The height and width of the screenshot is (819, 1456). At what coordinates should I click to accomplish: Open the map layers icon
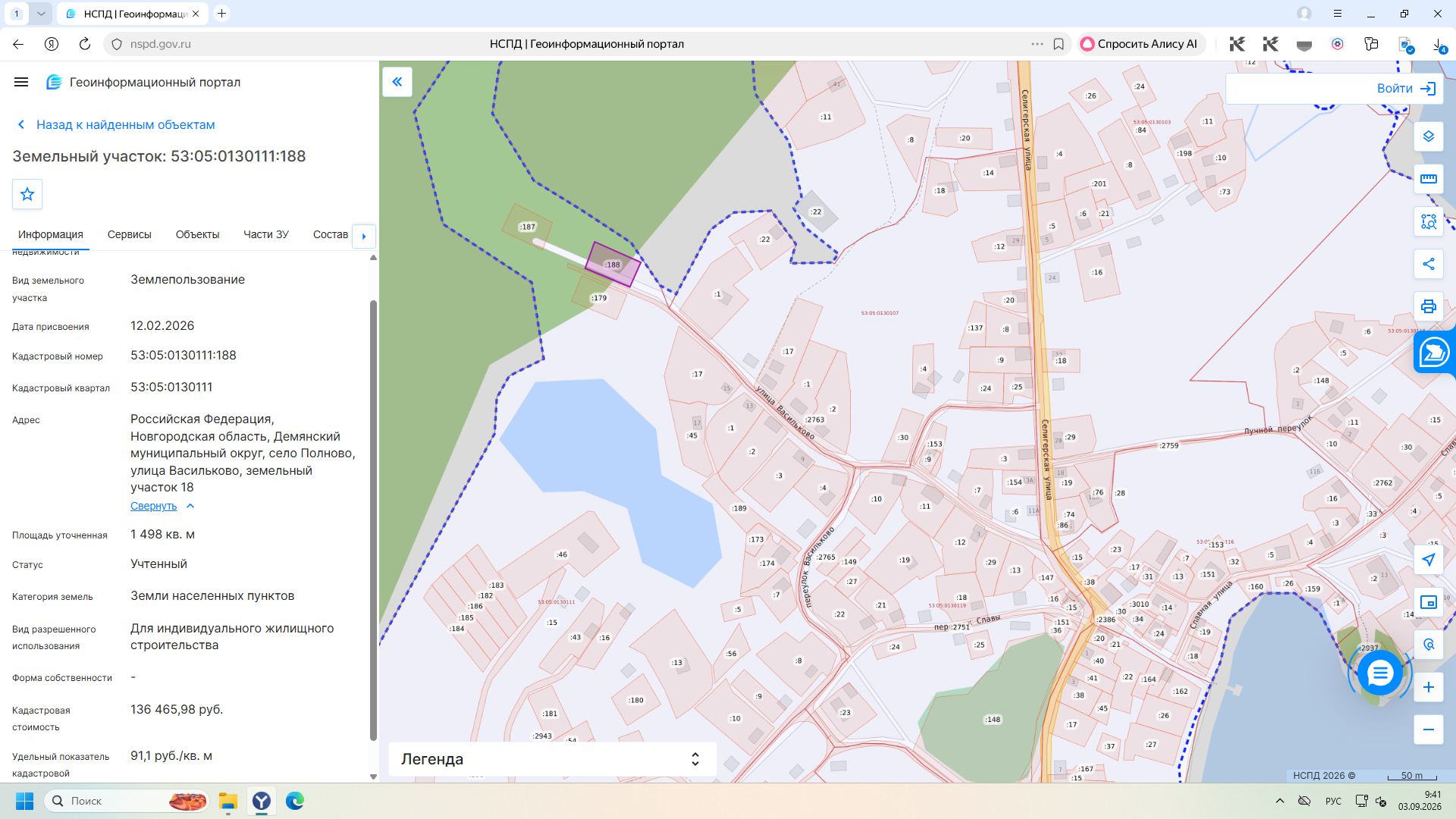click(1428, 136)
